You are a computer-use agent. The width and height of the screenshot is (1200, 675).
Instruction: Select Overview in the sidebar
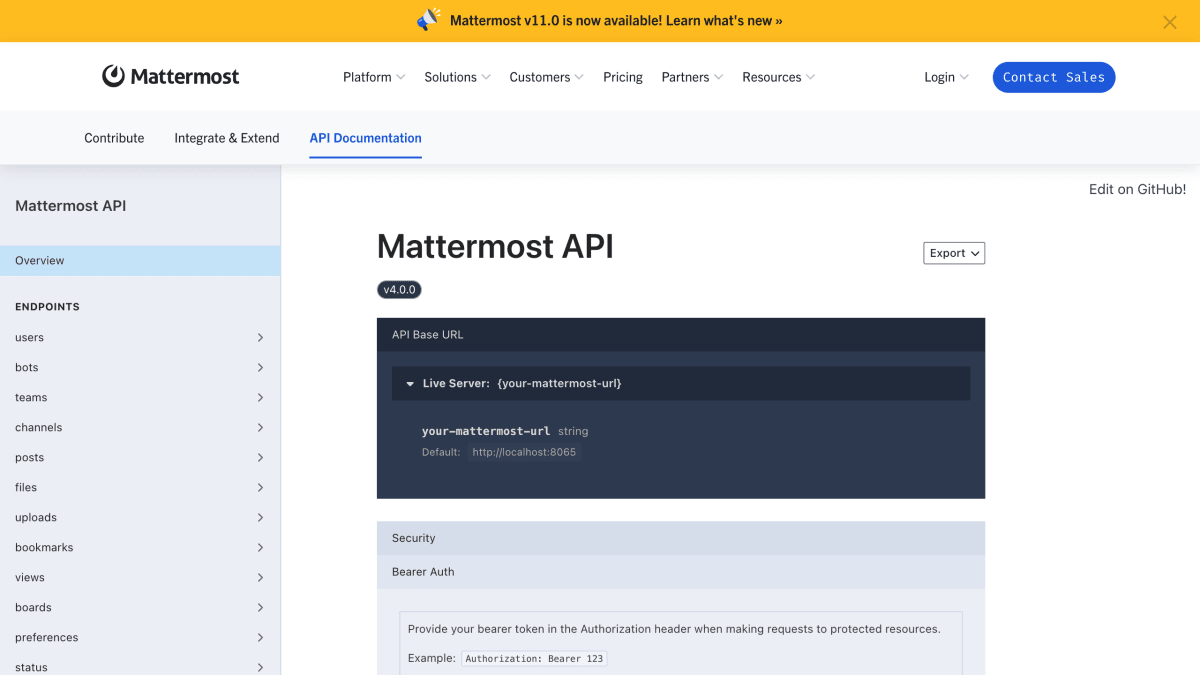(140, 260)
